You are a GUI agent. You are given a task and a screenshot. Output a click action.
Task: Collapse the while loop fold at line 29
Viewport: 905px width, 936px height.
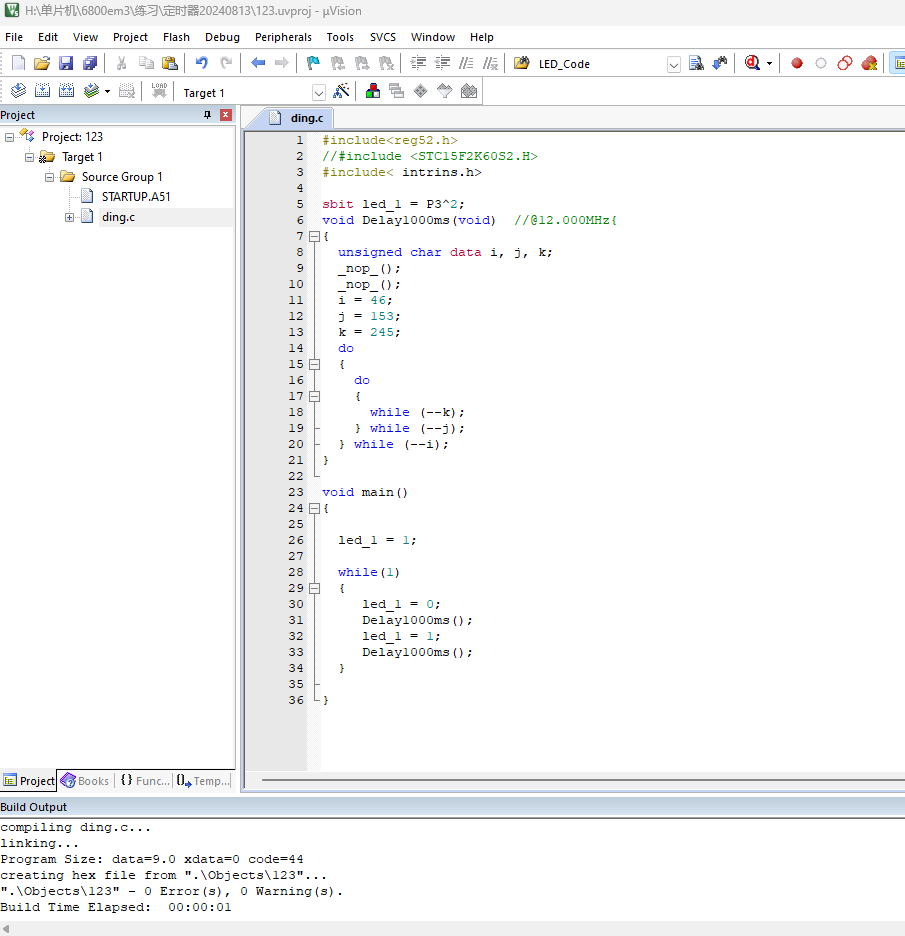315,589
